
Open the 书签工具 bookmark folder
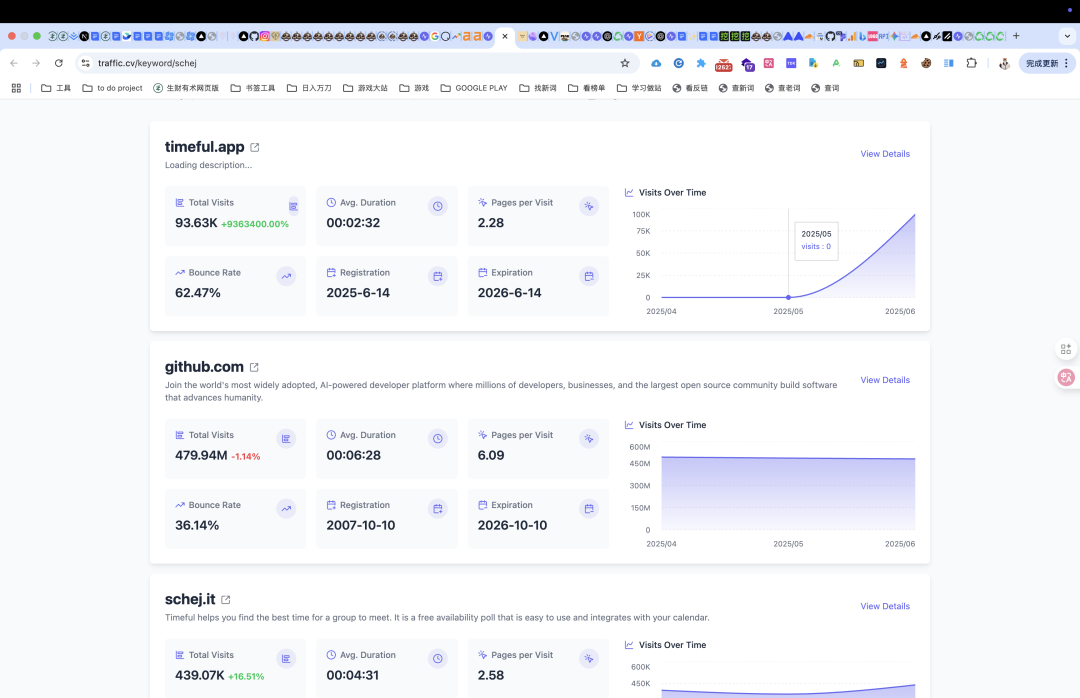click(253, 88)
